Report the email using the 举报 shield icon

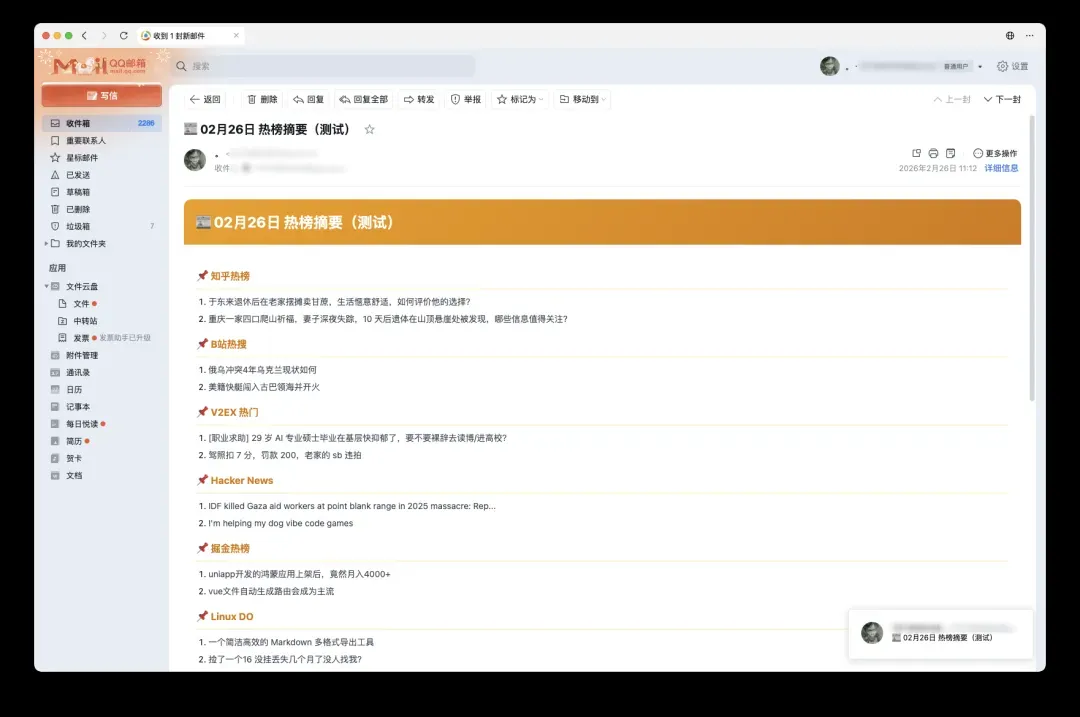point(465,100)
